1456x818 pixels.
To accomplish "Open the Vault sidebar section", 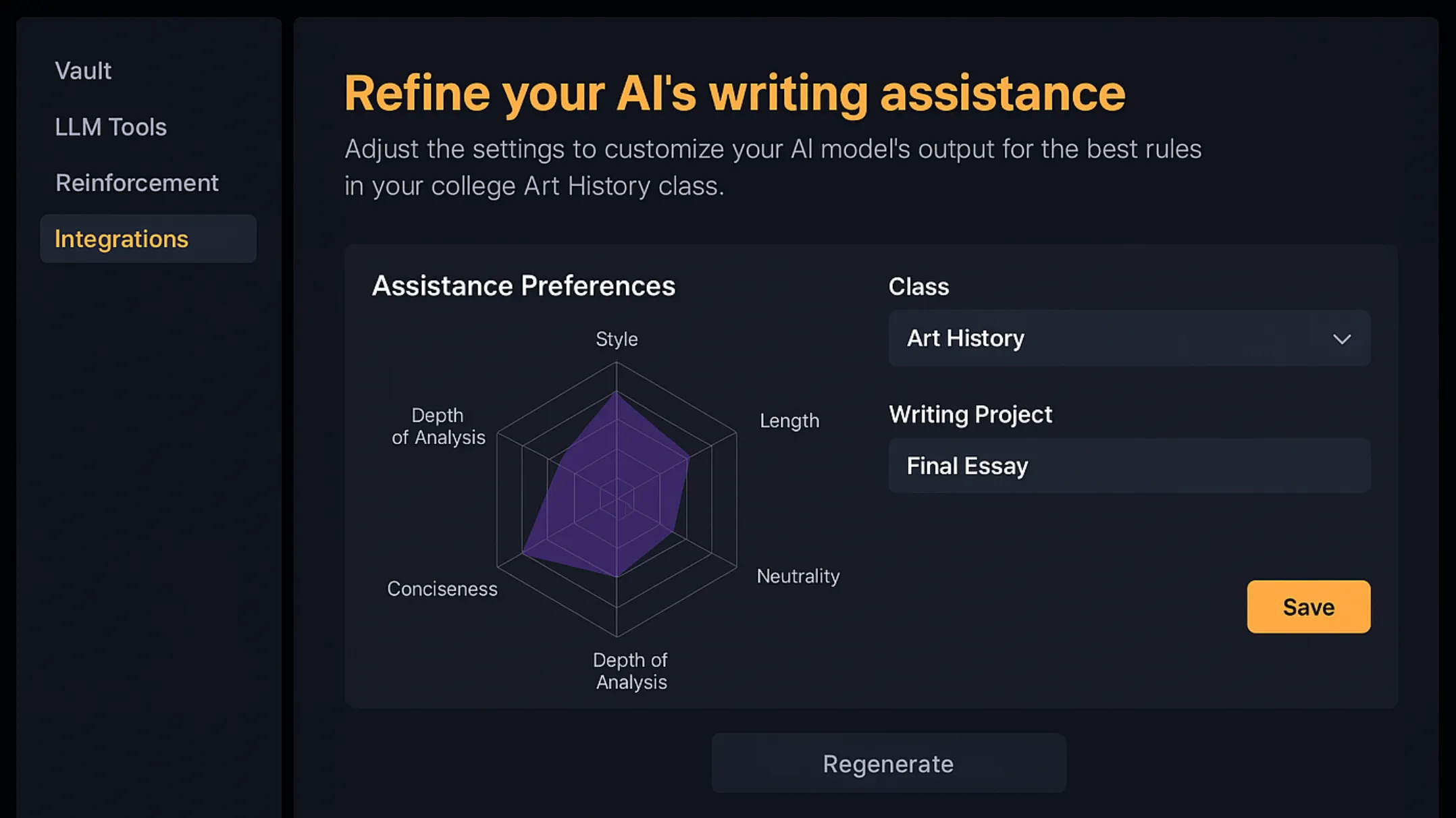I will tap(83, 71).
